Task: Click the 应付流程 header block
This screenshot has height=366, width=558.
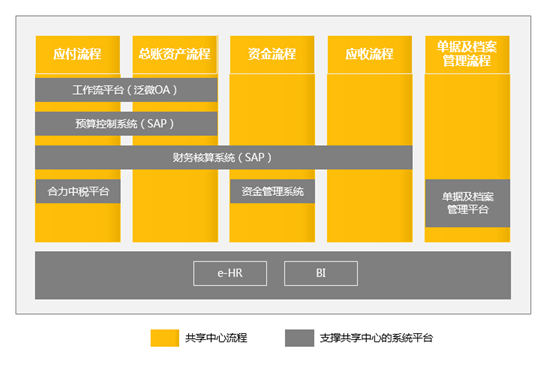Action: pyautogui.click(x=78, y=54)
